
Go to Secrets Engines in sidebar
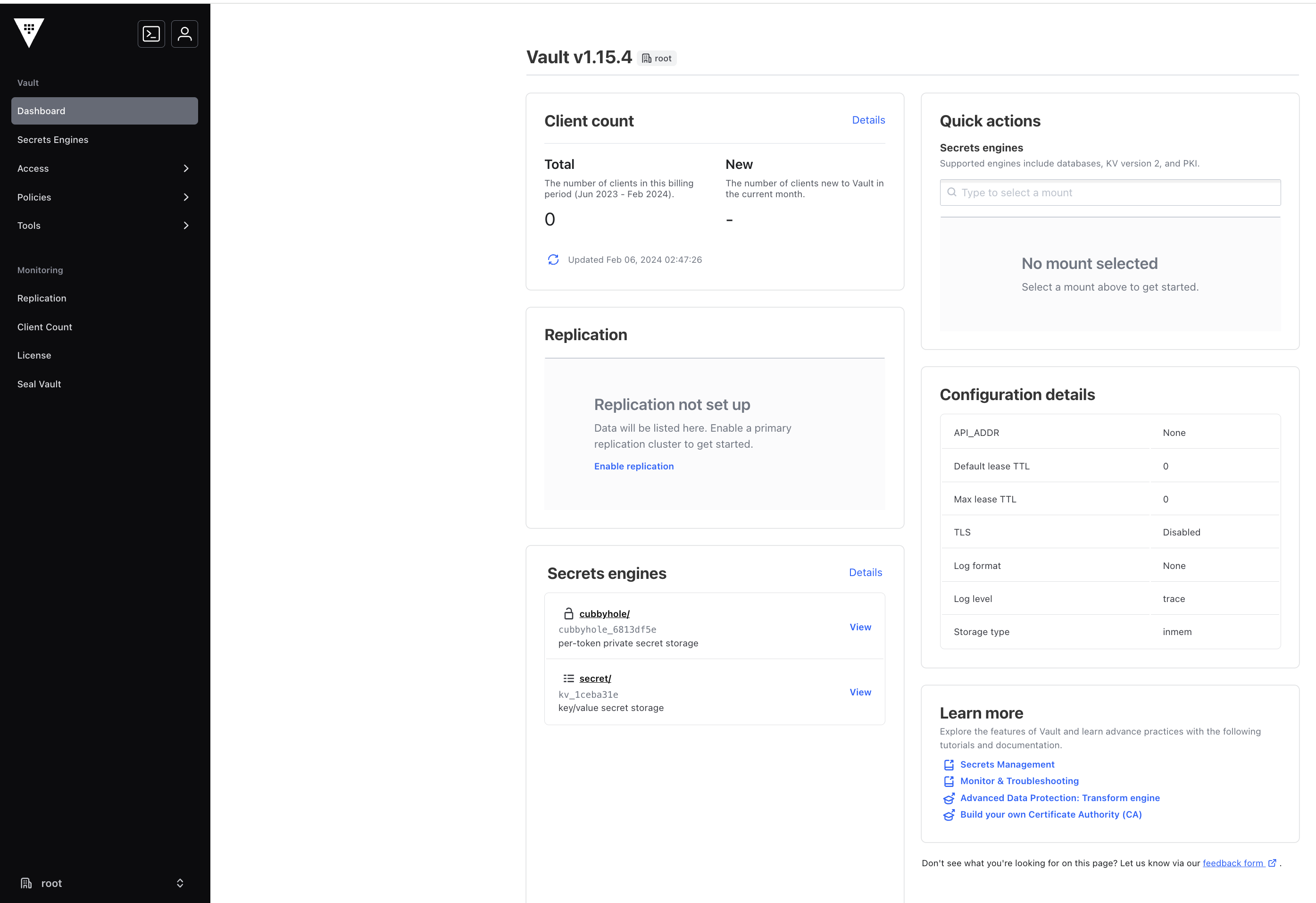coord(53,139)
